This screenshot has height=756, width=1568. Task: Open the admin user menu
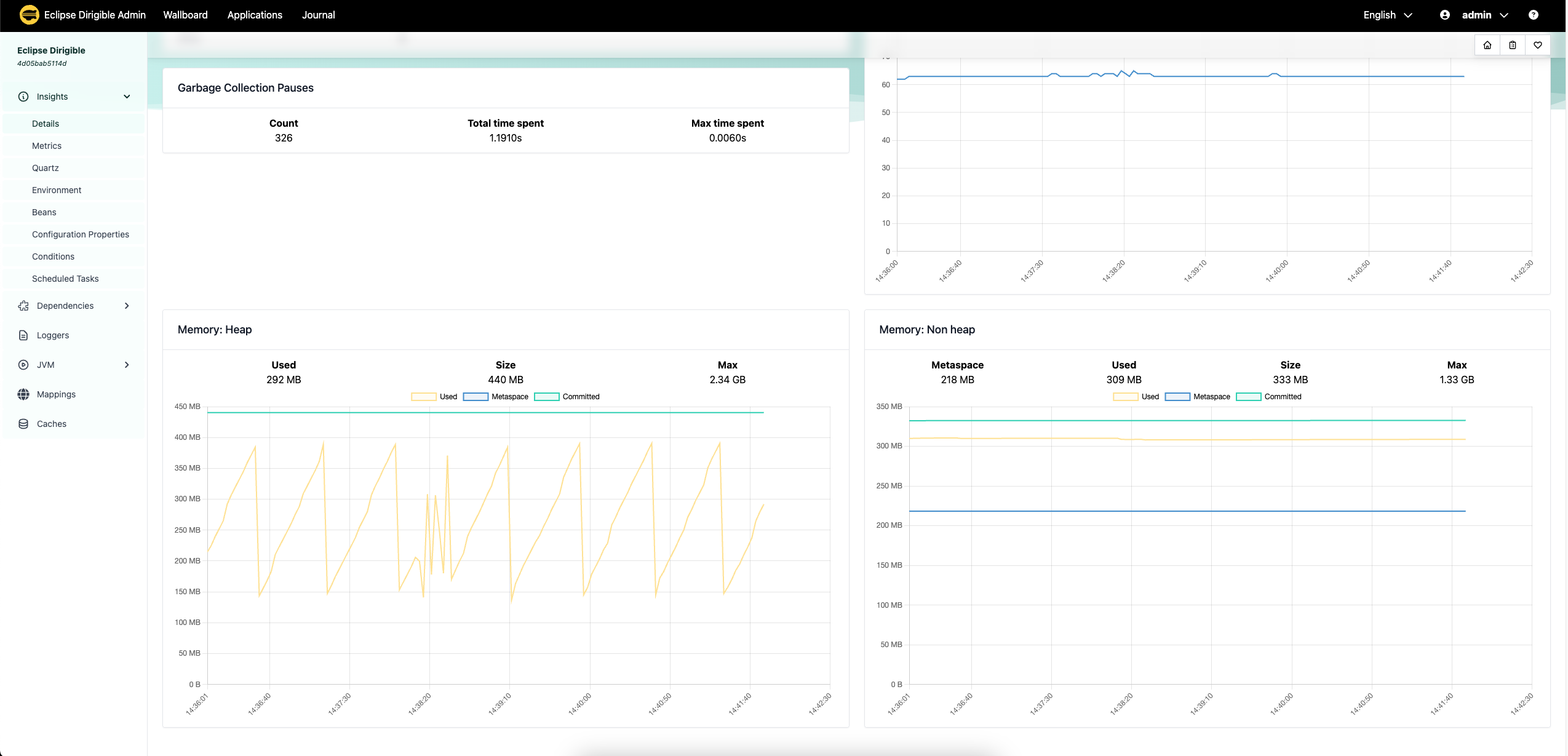click(x=1476, y=15)
